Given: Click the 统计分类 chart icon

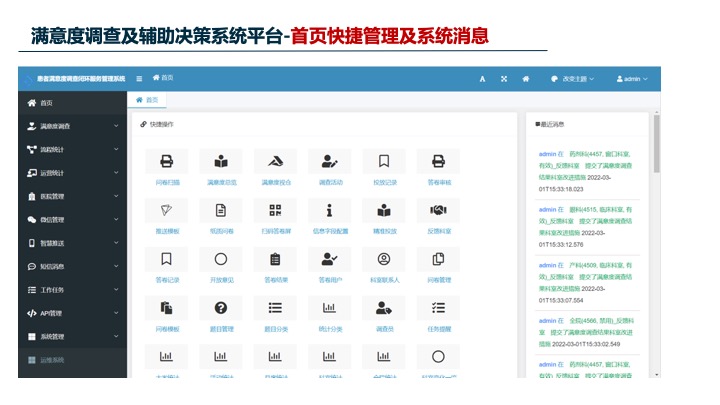Looking at the screenshot, I should (330, 308).
